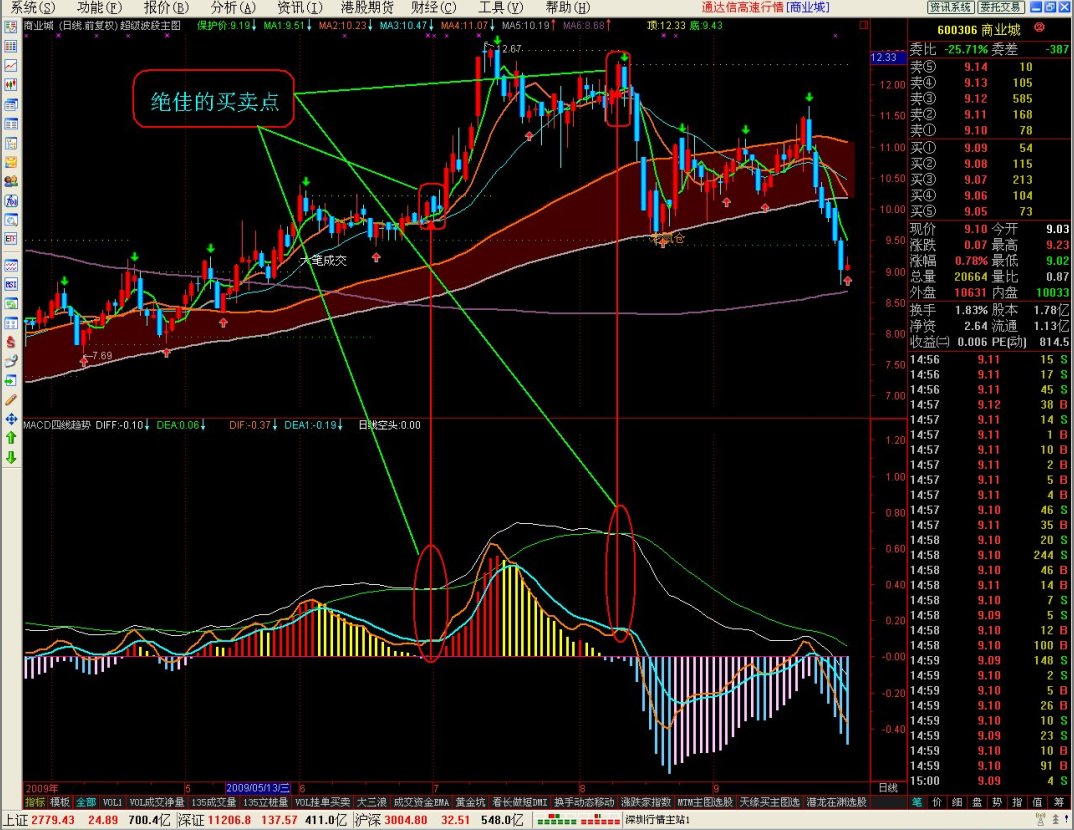Switch to 黄金坑 indicator tab

click(471, 802)
